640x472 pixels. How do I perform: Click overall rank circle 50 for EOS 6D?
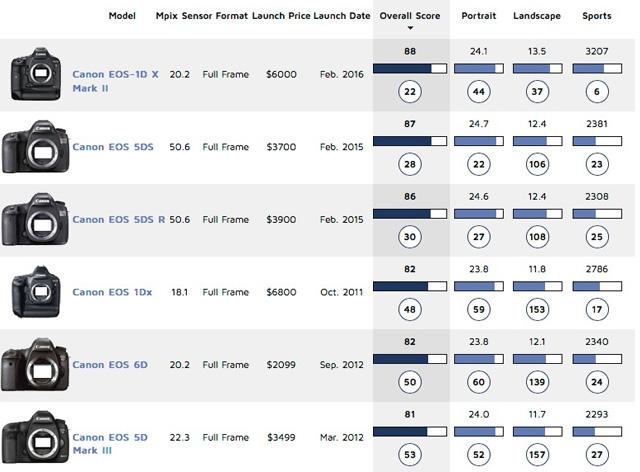point(410,382)
